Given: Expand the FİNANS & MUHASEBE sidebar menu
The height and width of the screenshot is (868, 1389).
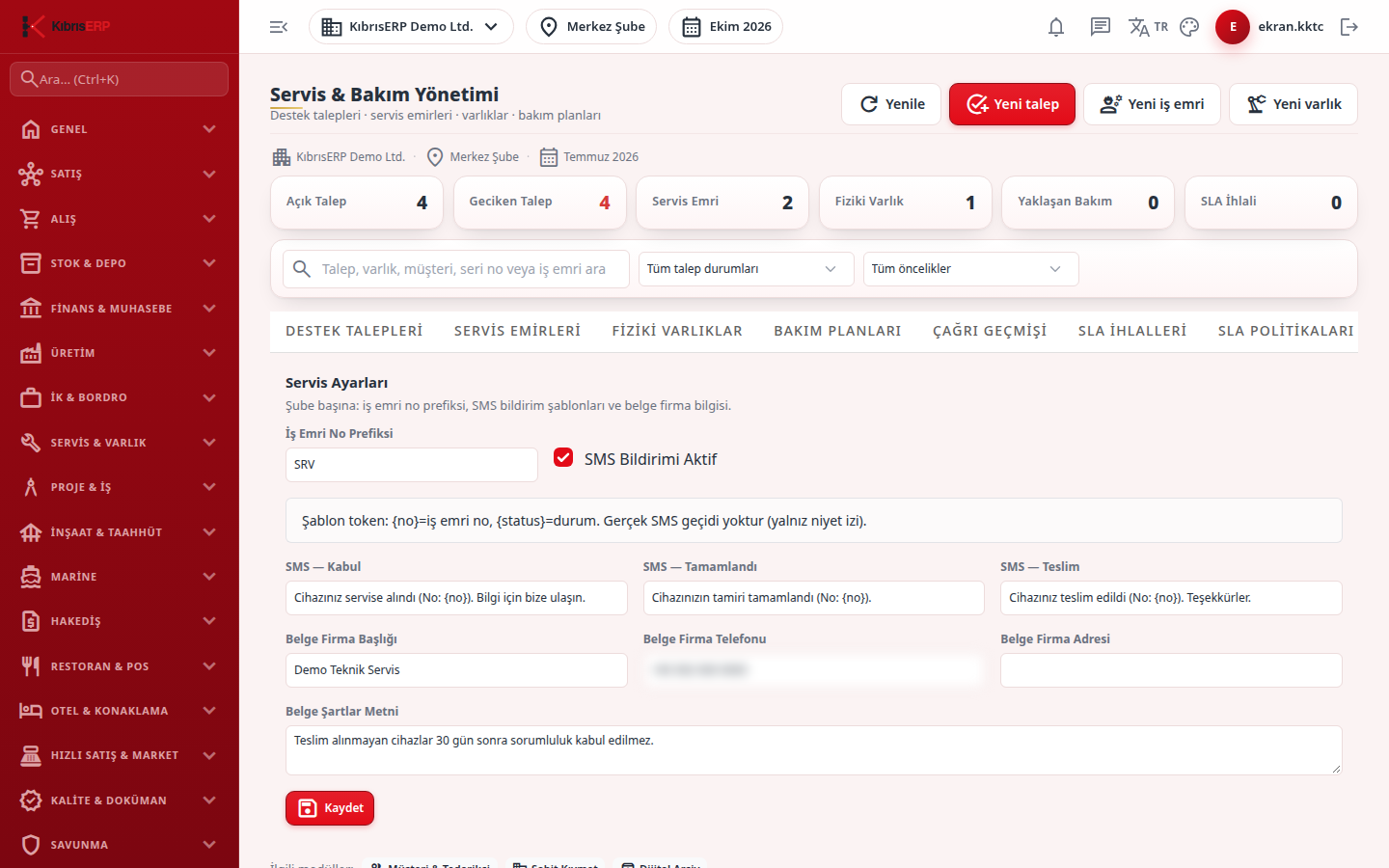Looking at the screenshot, I should [120, 309].
